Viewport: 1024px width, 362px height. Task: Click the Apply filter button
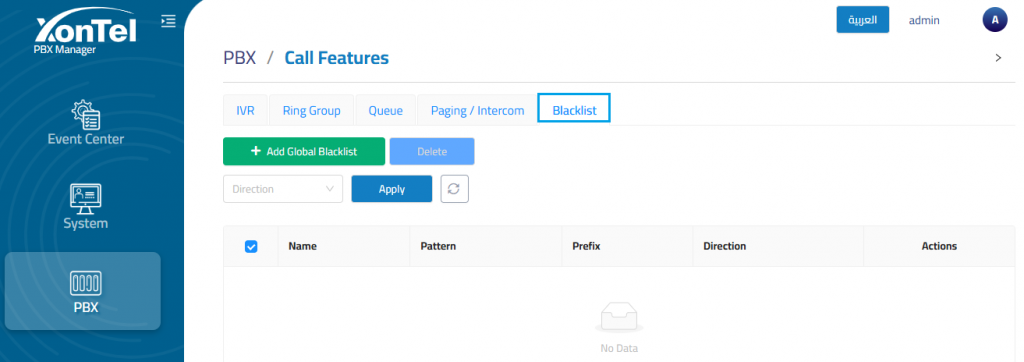coord(392,189)
